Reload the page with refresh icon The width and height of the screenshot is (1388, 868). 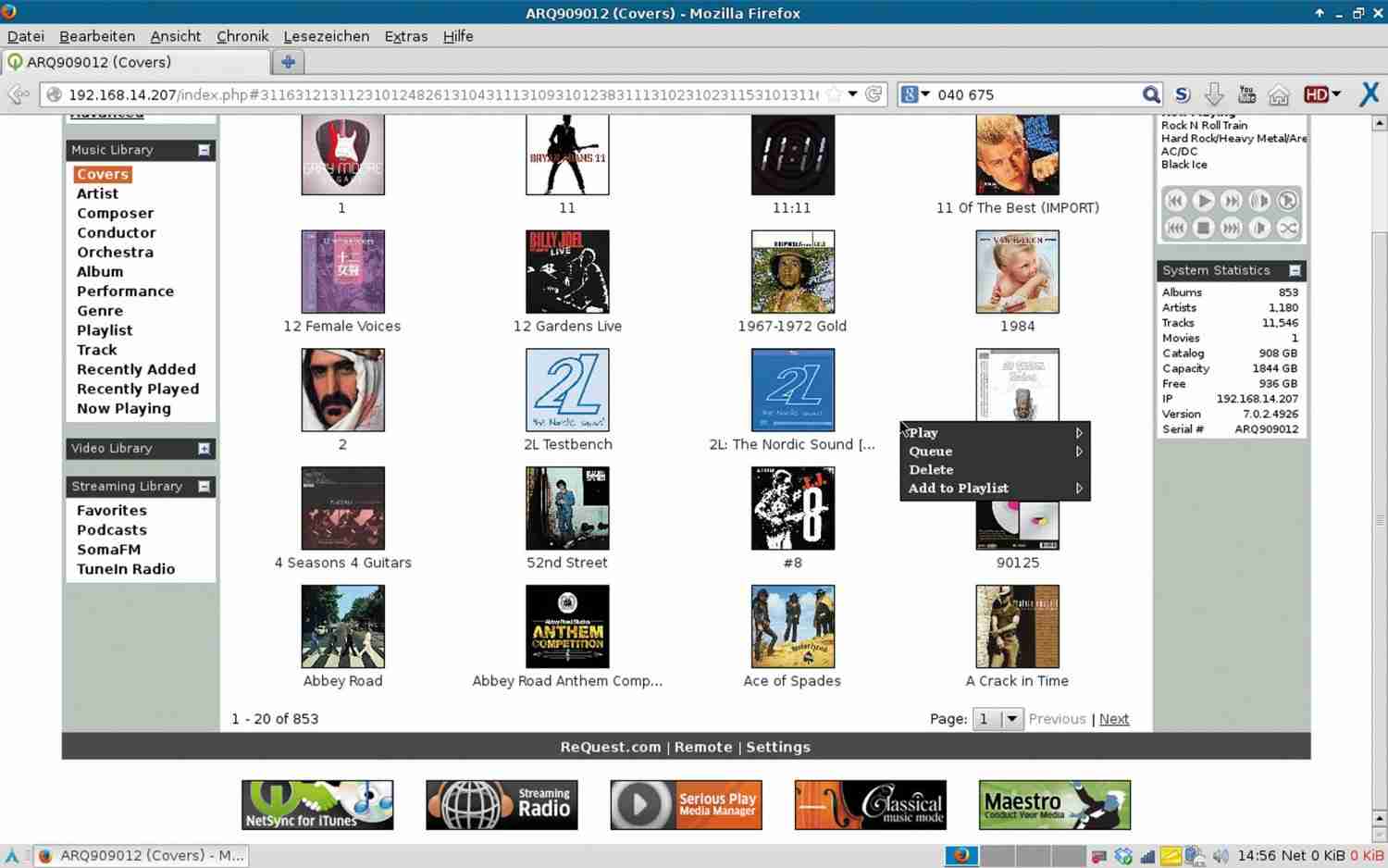pos(874,94)
